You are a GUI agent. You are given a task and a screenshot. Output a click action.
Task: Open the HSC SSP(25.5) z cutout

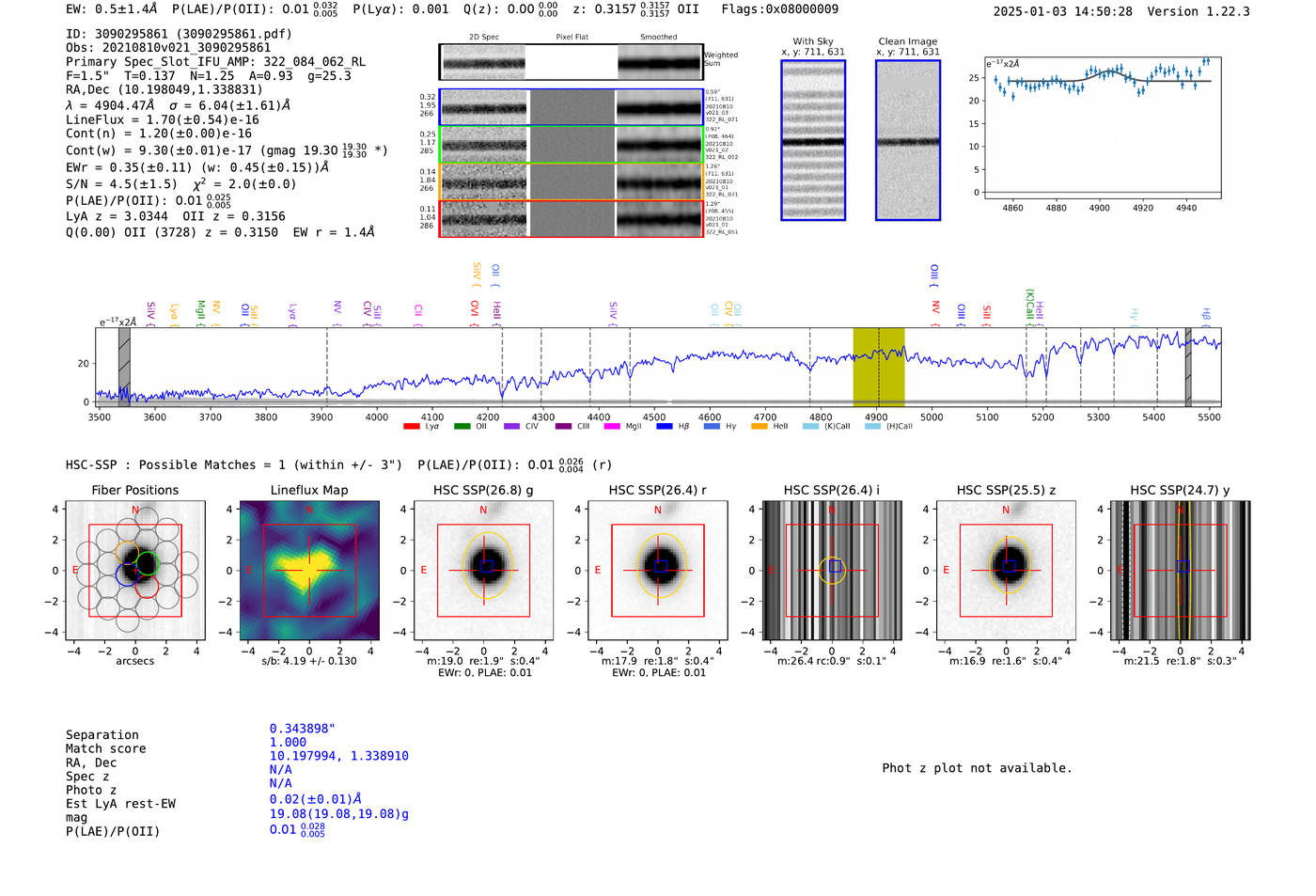pyautogui.click(x=1006, y=571)
